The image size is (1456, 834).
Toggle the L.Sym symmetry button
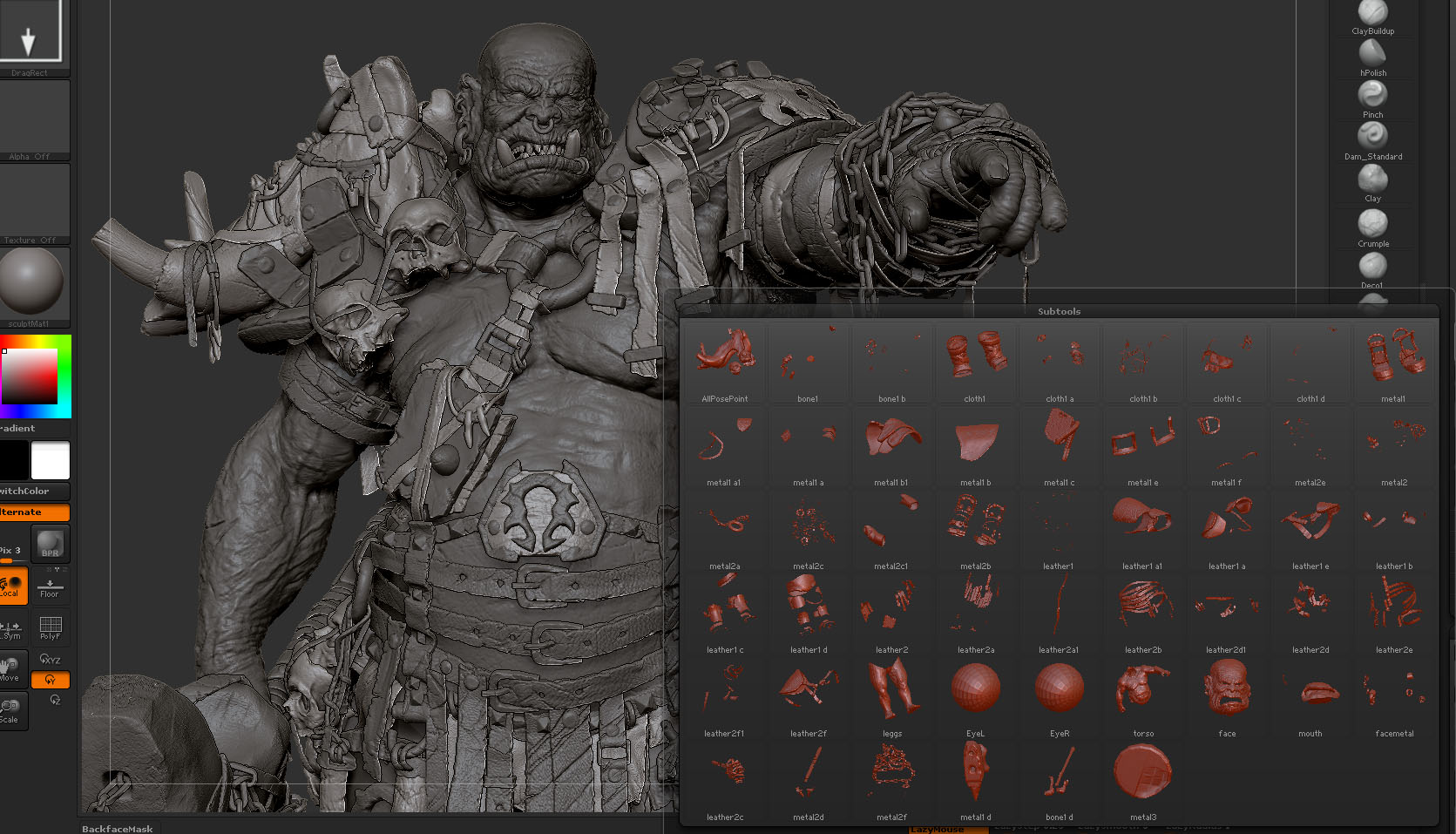click(13, 627)
